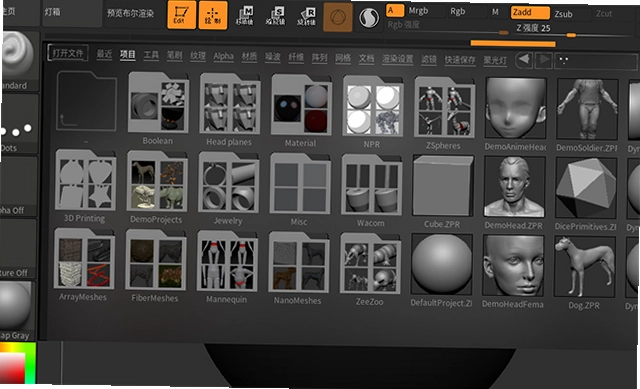Click the sculptris pro S sphere icon

[369, 18]
